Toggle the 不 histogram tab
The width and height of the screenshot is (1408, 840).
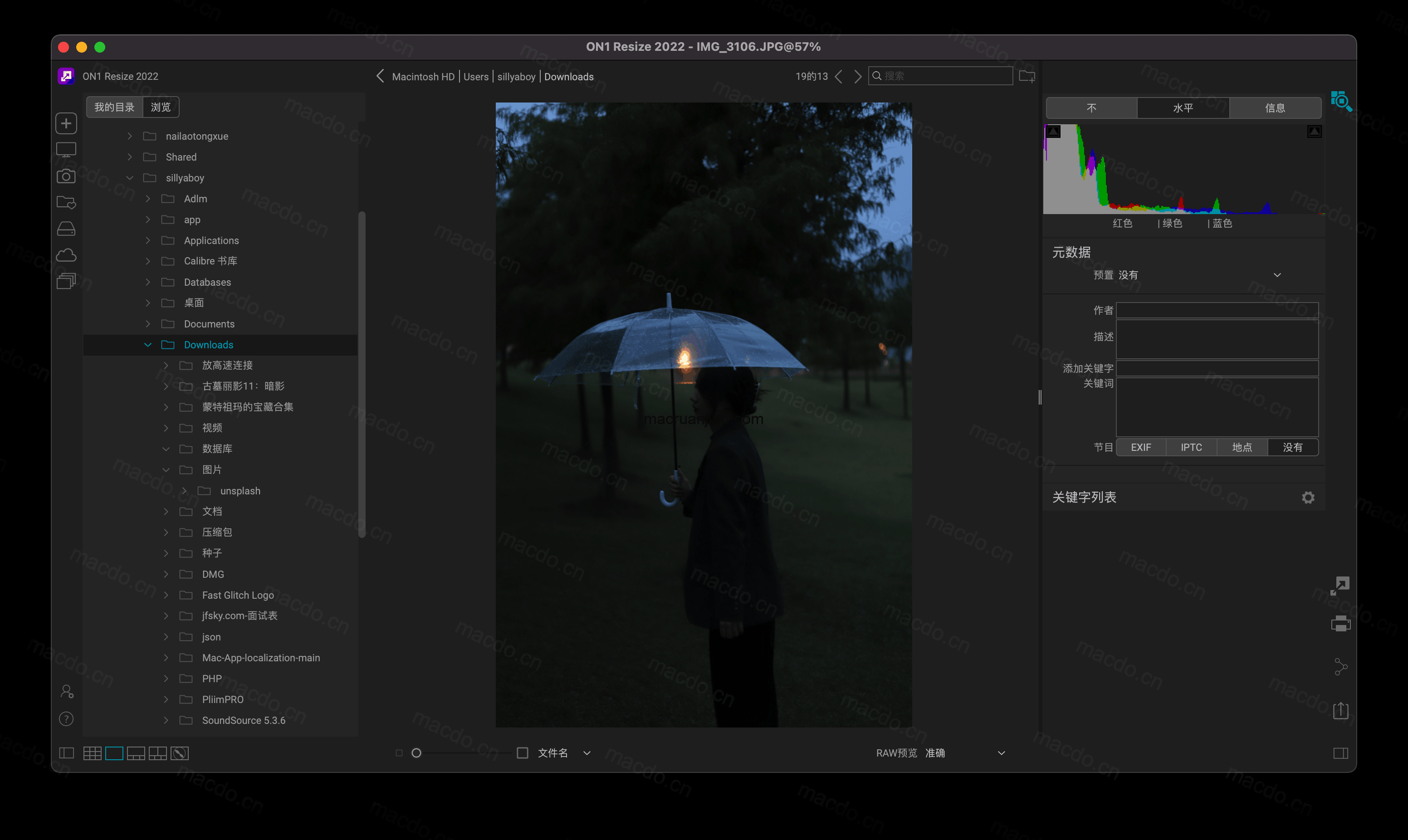tap(1091, 107)
